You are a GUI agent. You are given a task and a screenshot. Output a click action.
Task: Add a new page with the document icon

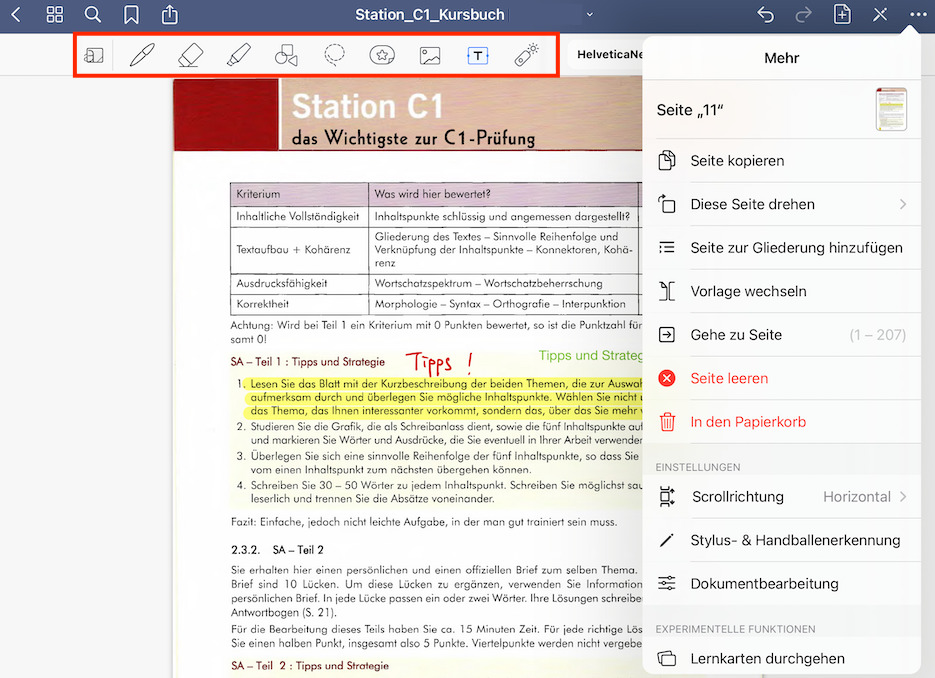click(x=842, y=15)
